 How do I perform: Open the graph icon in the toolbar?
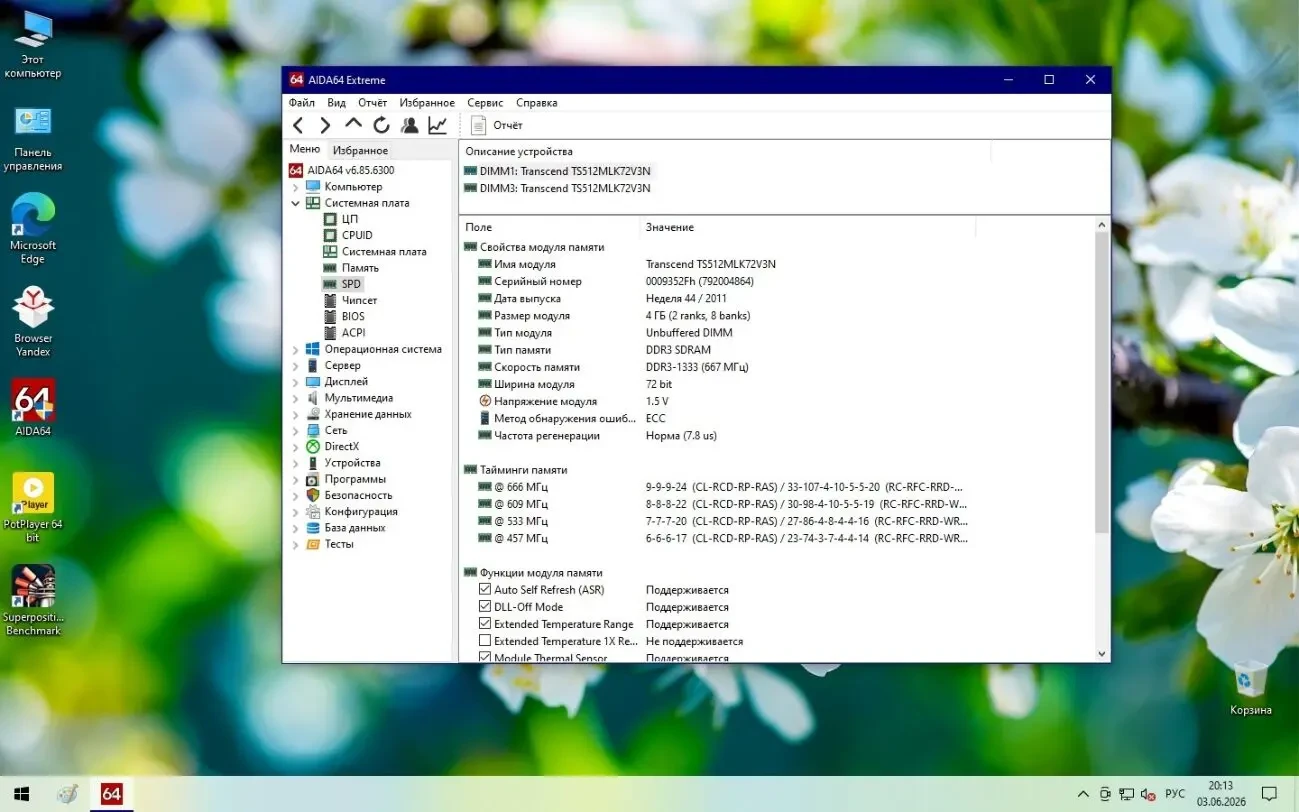[x=437, y=125]
